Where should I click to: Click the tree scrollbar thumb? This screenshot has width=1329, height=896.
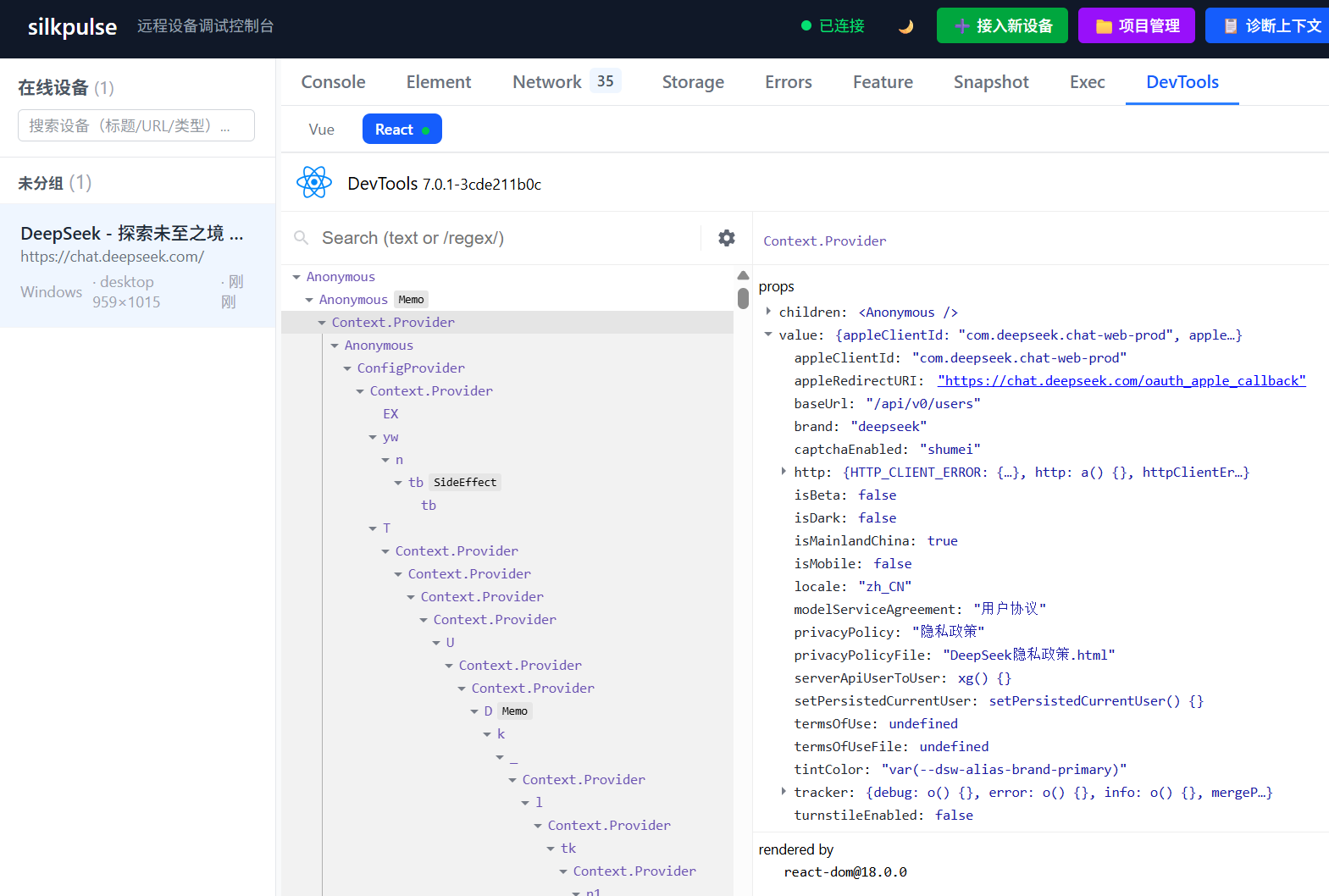(x=743, y=298)
